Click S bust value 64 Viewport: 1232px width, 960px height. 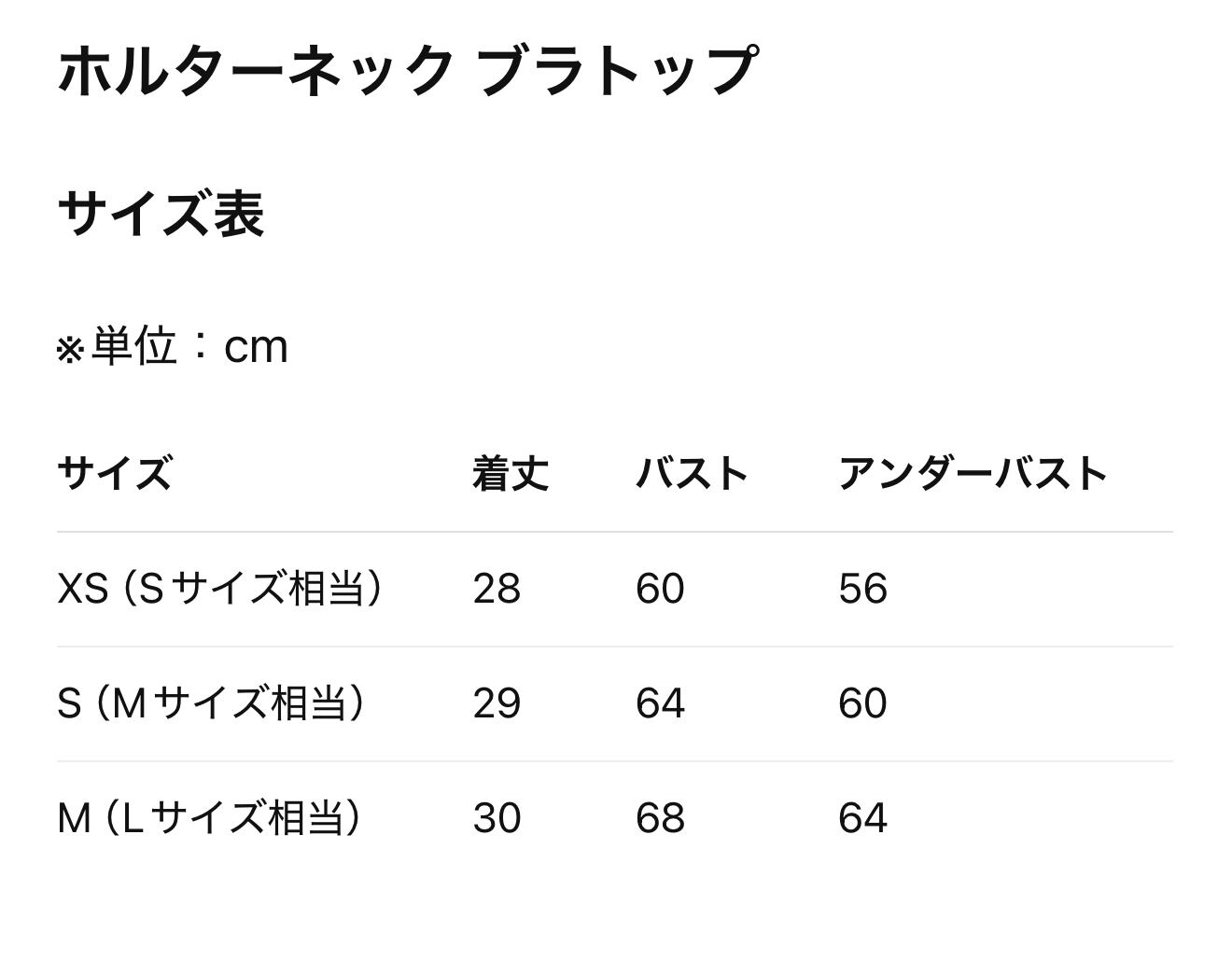[660, 703]
